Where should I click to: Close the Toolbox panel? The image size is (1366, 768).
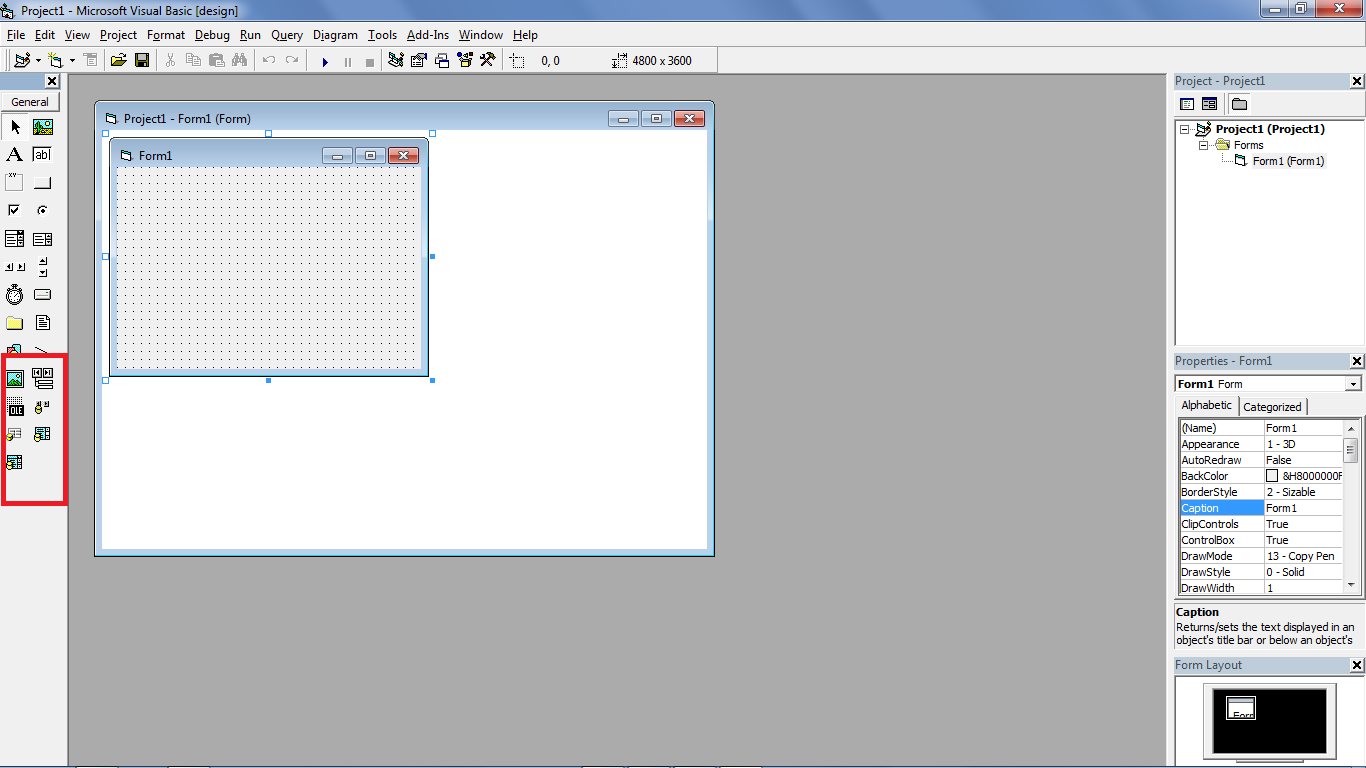coord(52,81)
